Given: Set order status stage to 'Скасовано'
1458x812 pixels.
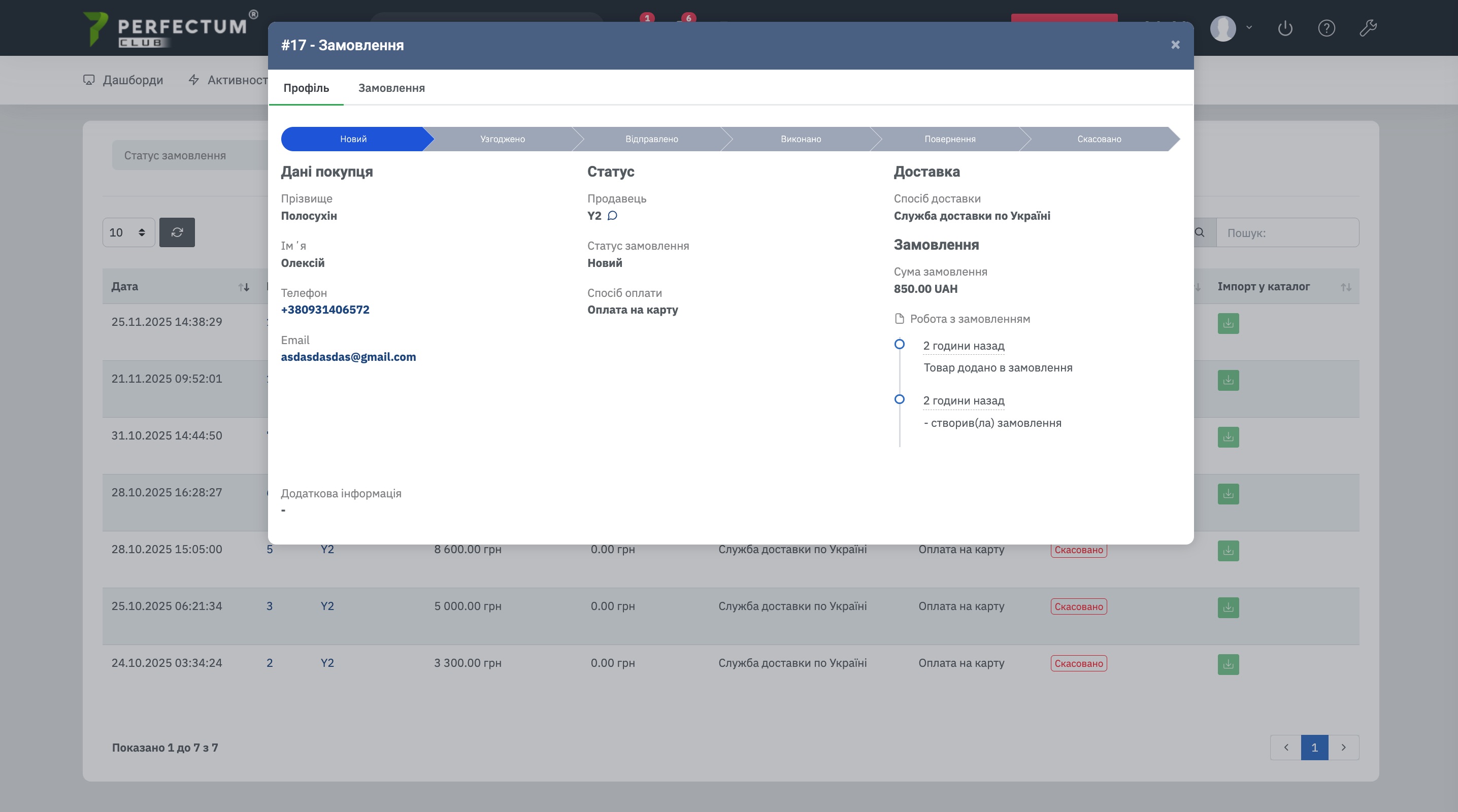Looking at the screenshot, I should pos(1099,139).
